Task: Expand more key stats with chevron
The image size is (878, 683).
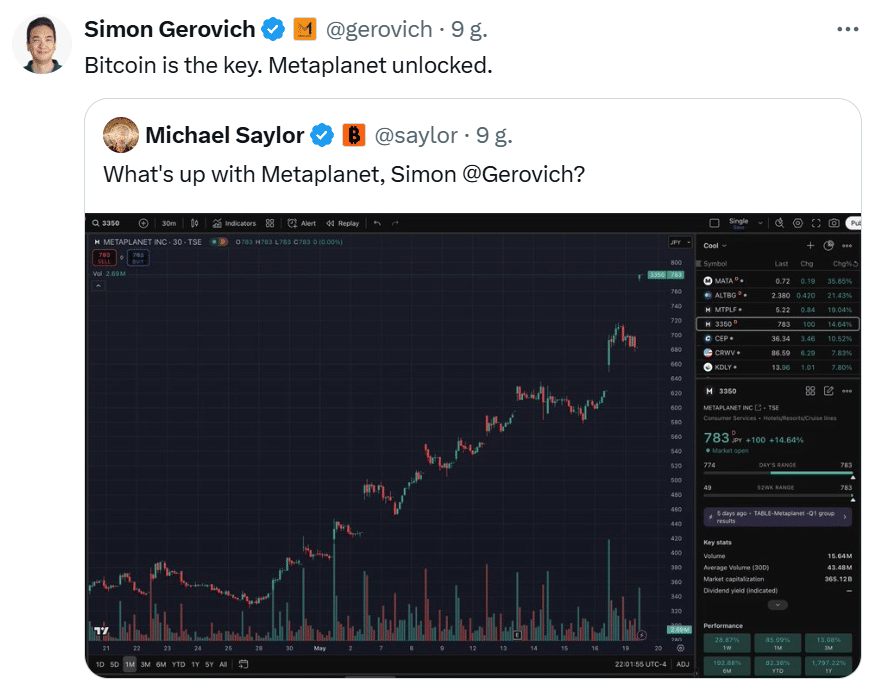Action: tap(777, 605)
